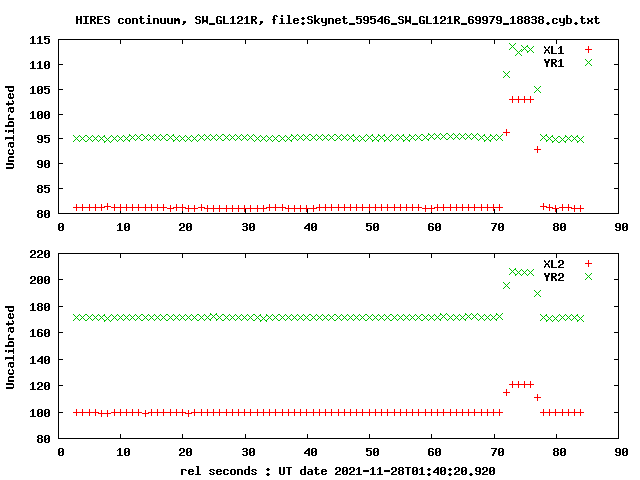Click the 'rel seconds : UT date' axis label
640x480 pixels.
tap(338, 471)
